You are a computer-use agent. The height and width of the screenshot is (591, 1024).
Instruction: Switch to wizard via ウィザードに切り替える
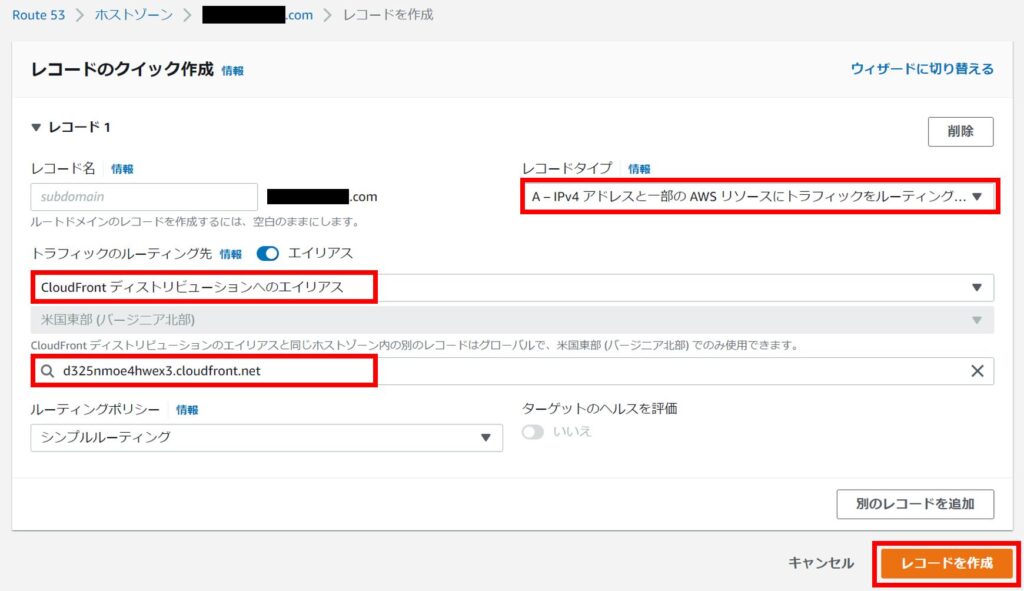pyautogui.click(x=921, y=69)
